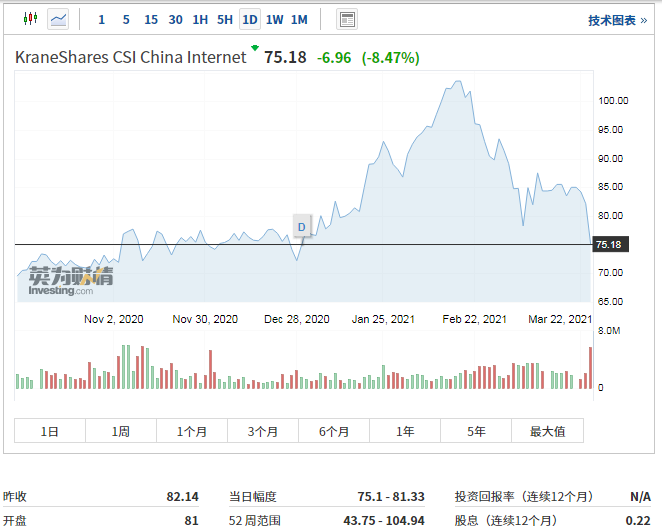The height and width of the screenshot is (526, 662).
Task: Switch to the 1个月 range tab
Action: [192, 431]
